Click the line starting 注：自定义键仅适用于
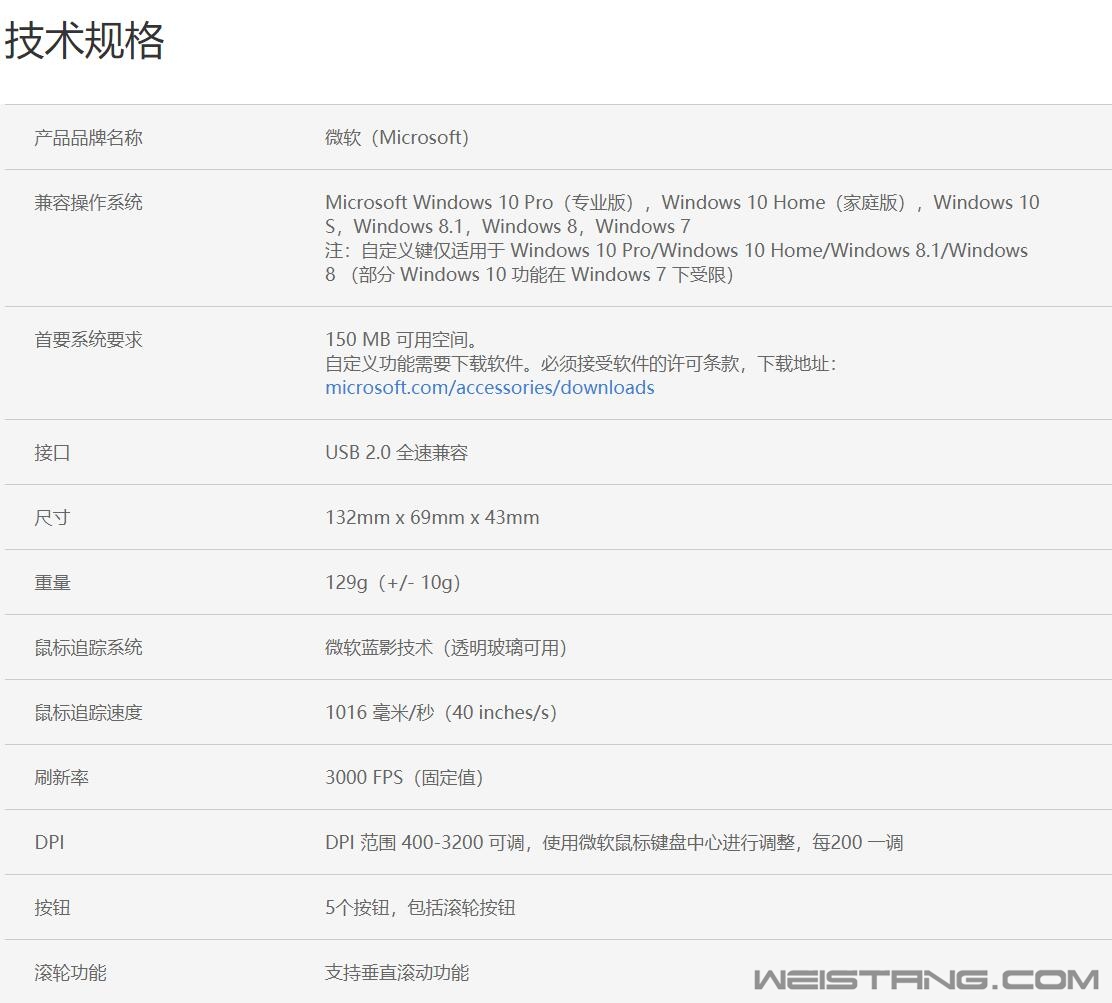Screen dimensions: 1112x1003 coord(677,251)
